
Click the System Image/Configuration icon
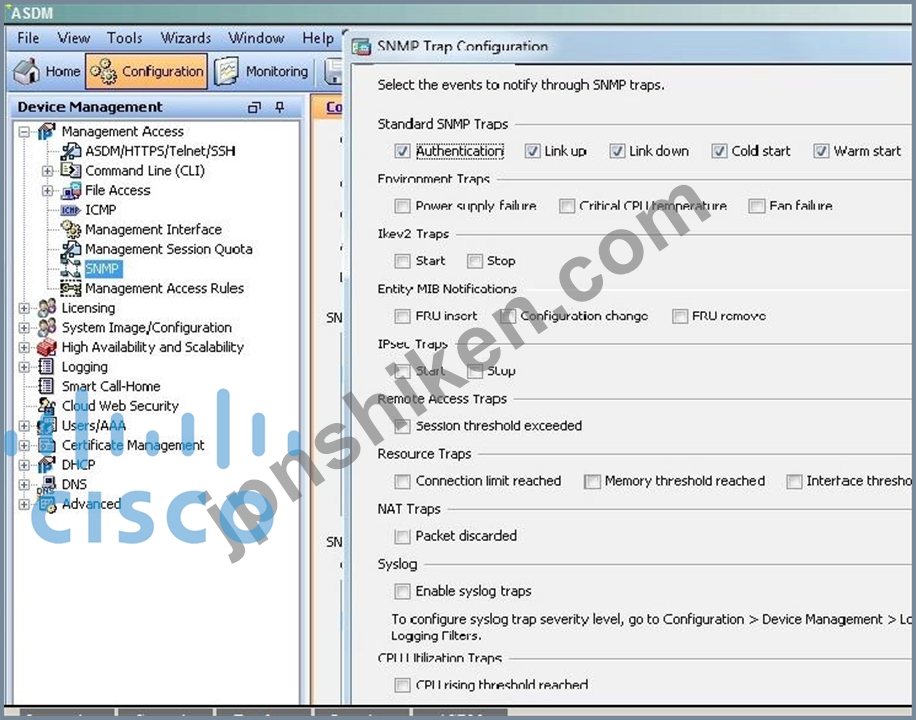click(x=47, y=327)
